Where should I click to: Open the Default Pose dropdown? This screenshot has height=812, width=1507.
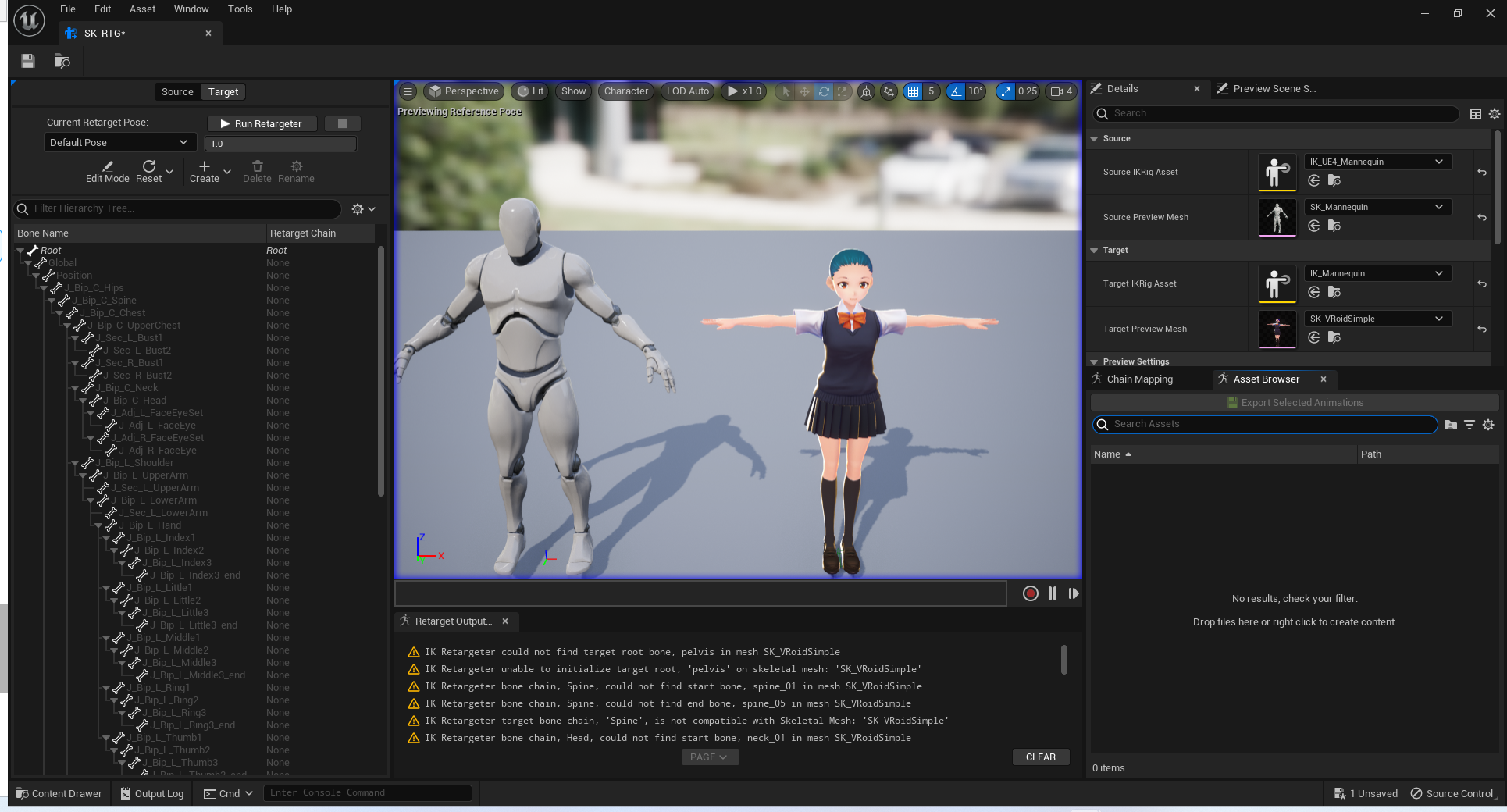119,142
